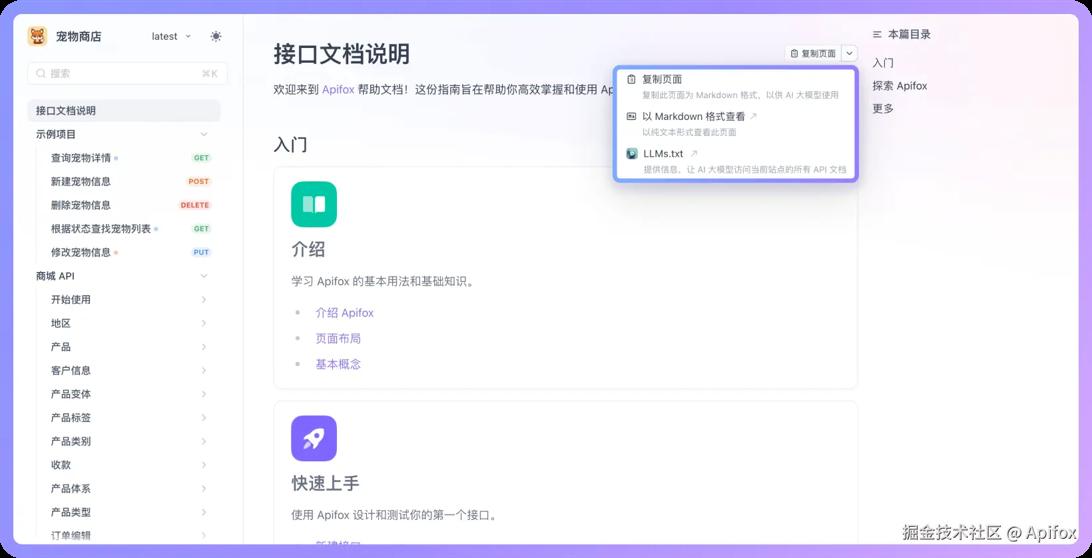Click external-link arrow beside 以 Markdown 格式查看
This screenshot has height=558, width=1092.
pos(753,116)
